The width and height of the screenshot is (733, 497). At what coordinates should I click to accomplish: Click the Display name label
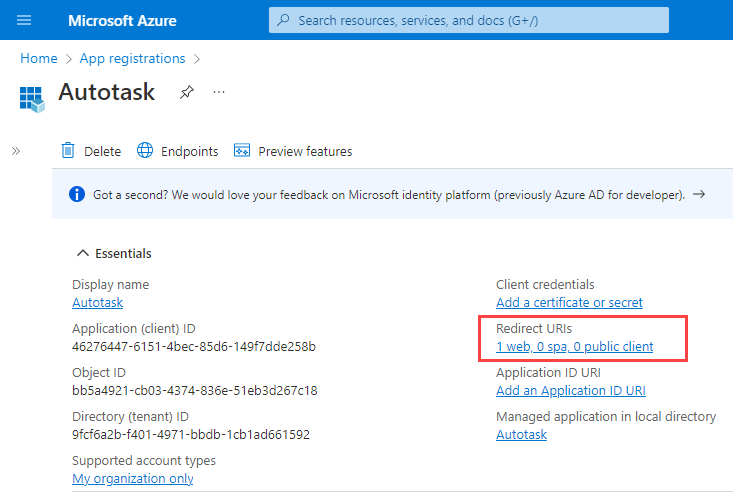[110, 284]
